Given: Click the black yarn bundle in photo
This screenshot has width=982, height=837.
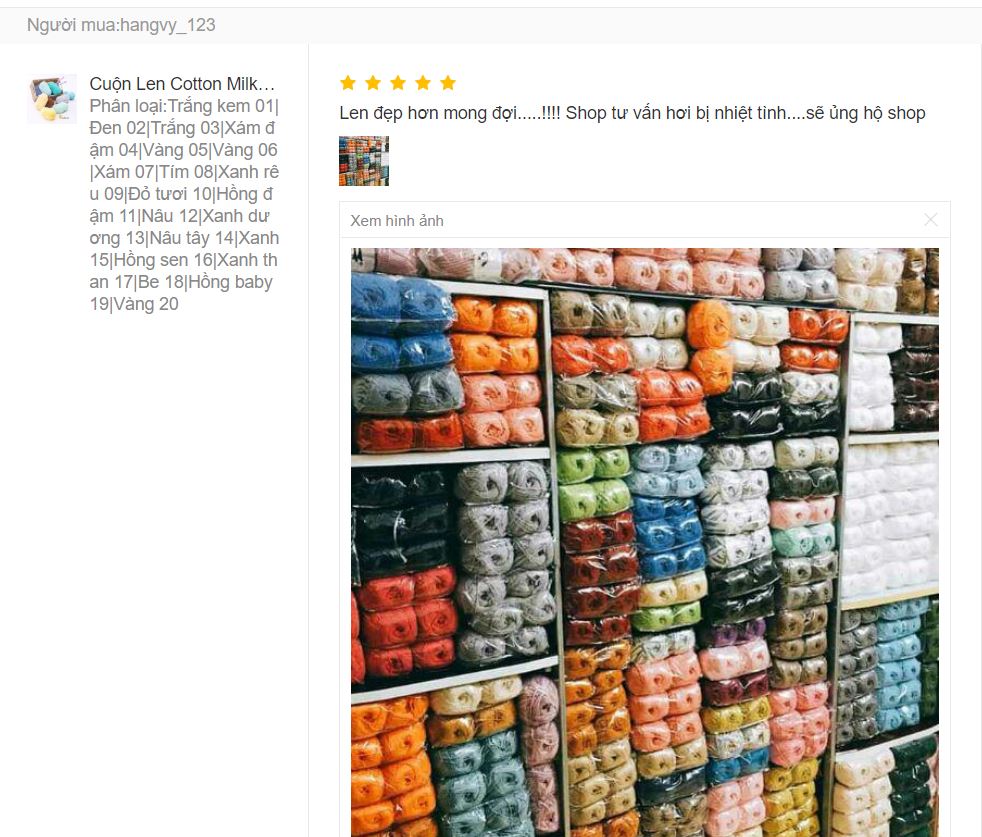Looking at the screenshot, I should point(401,522).
